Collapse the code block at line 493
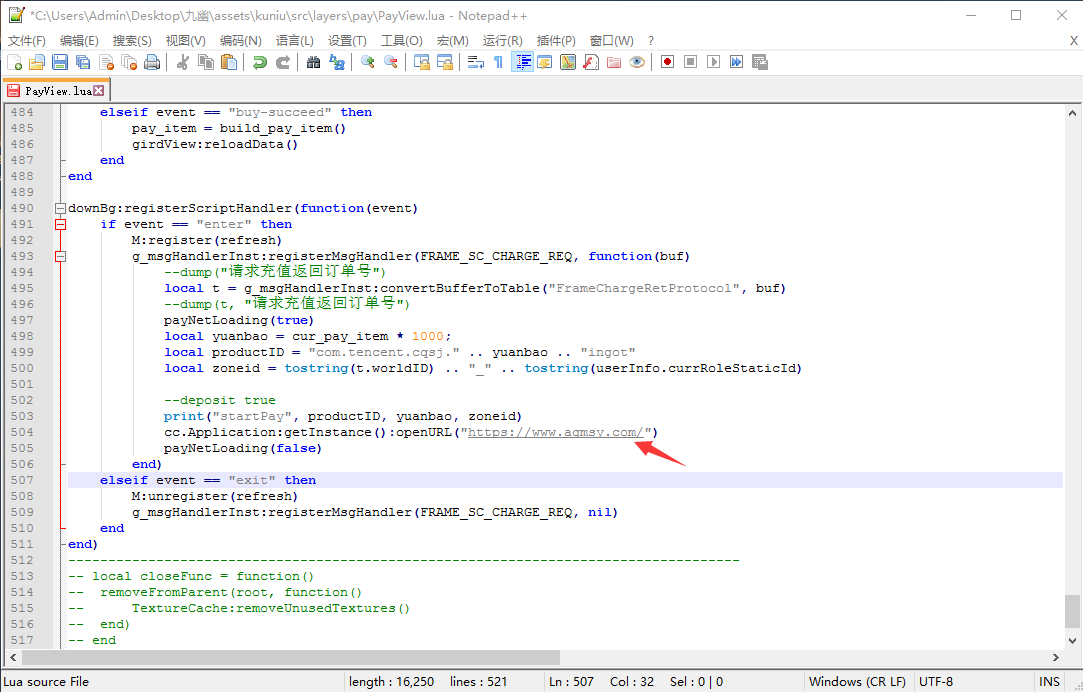 (x=60, y=256)
